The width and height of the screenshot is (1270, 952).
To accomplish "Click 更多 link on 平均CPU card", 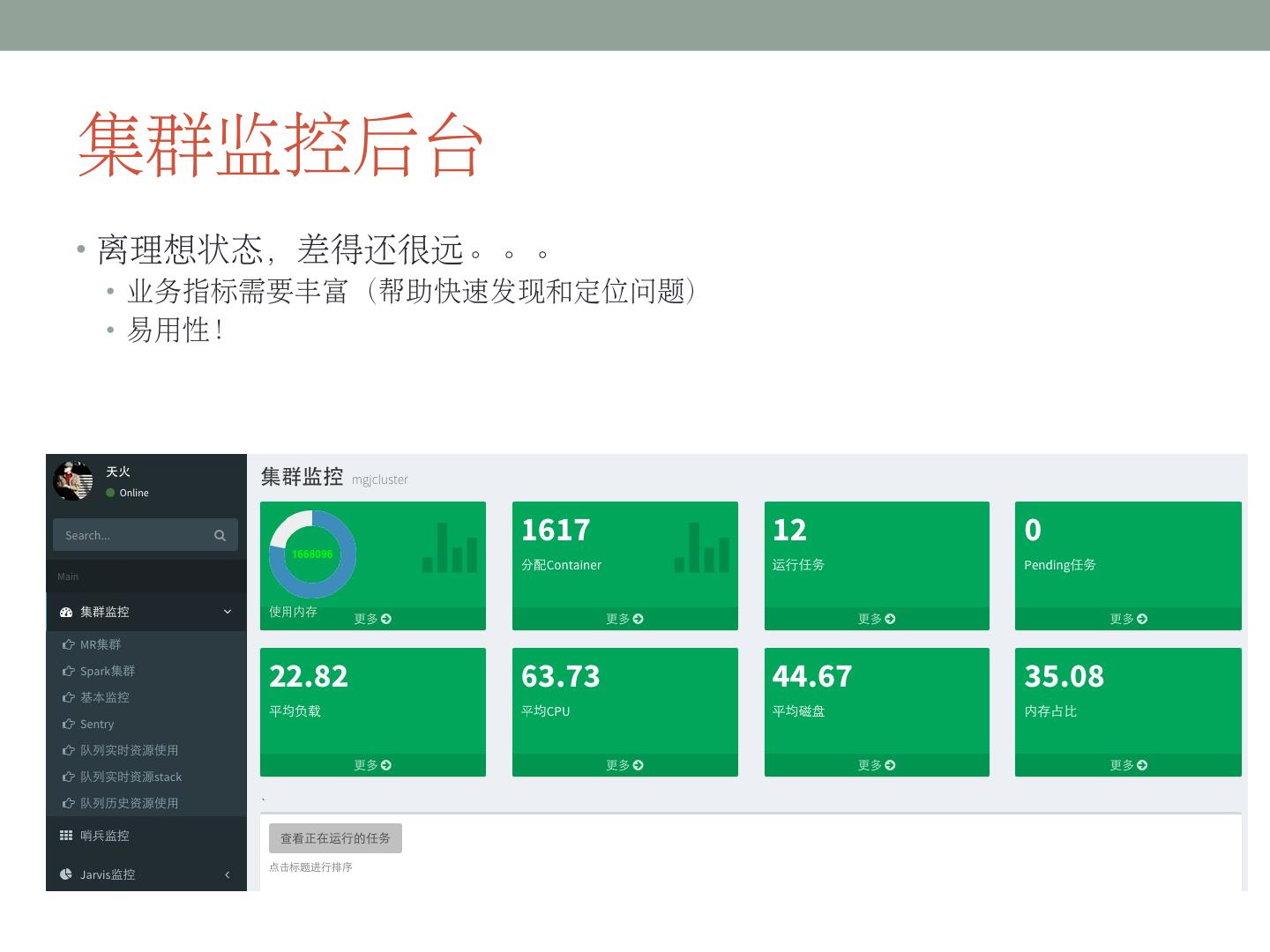I will (x=624, y=765).
